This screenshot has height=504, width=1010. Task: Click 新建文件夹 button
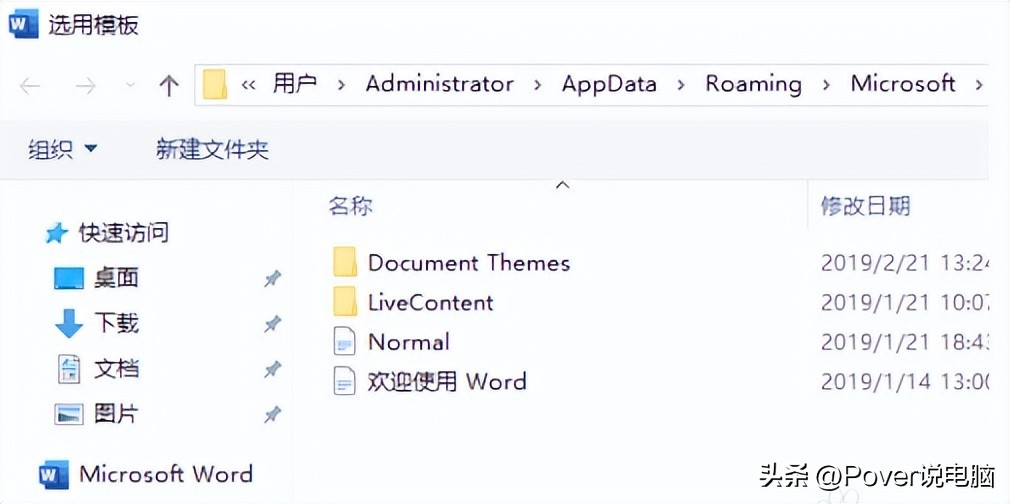pyautogui.click(x=212, y=150)
